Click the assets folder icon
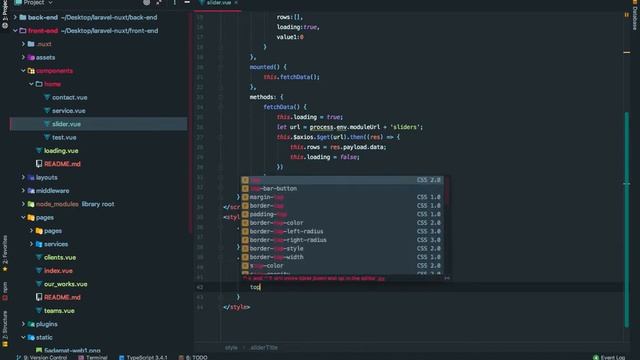640x360 pixels. [x=31, y=58]
